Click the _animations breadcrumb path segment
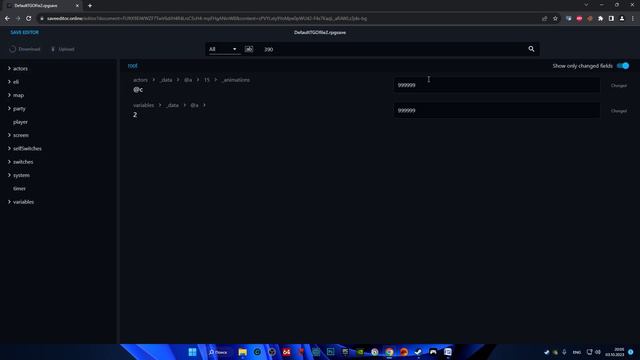The height and width of the screenshot is (360, 640). pos(236,80)
